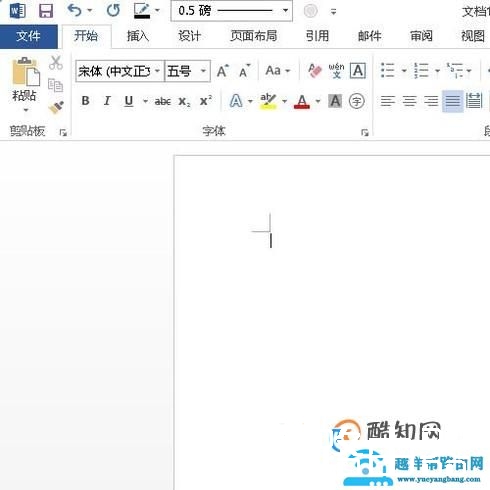
Task: Increase font size with grow font icon
Action: click(223, 71)
